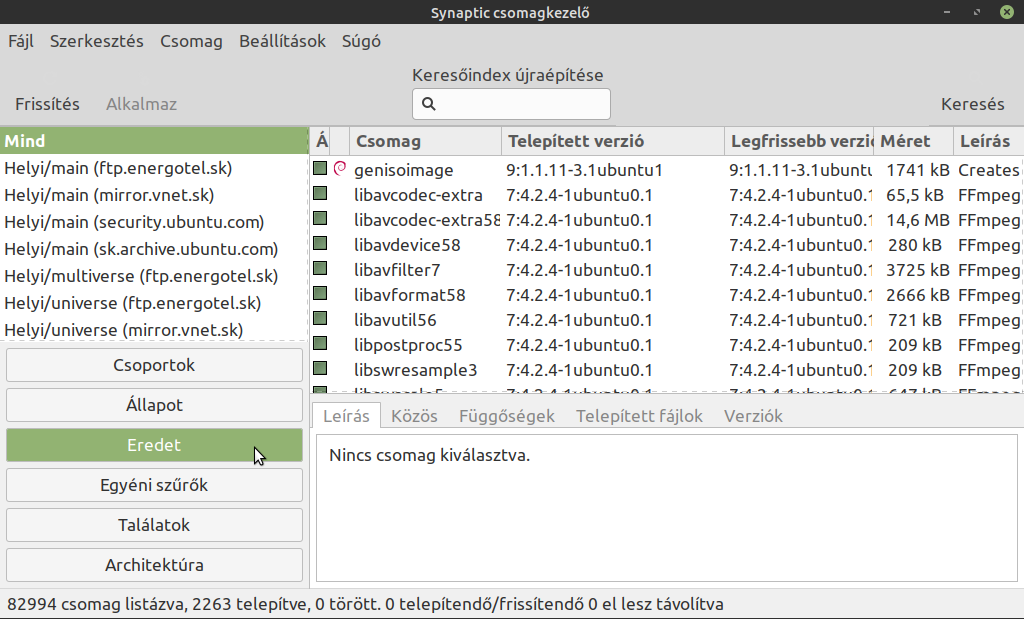Select Helyi/universe (mirror.vnet.sk) entry
Image resolution: width=1024 pixels, height=619 pixels.
[154, 330]
